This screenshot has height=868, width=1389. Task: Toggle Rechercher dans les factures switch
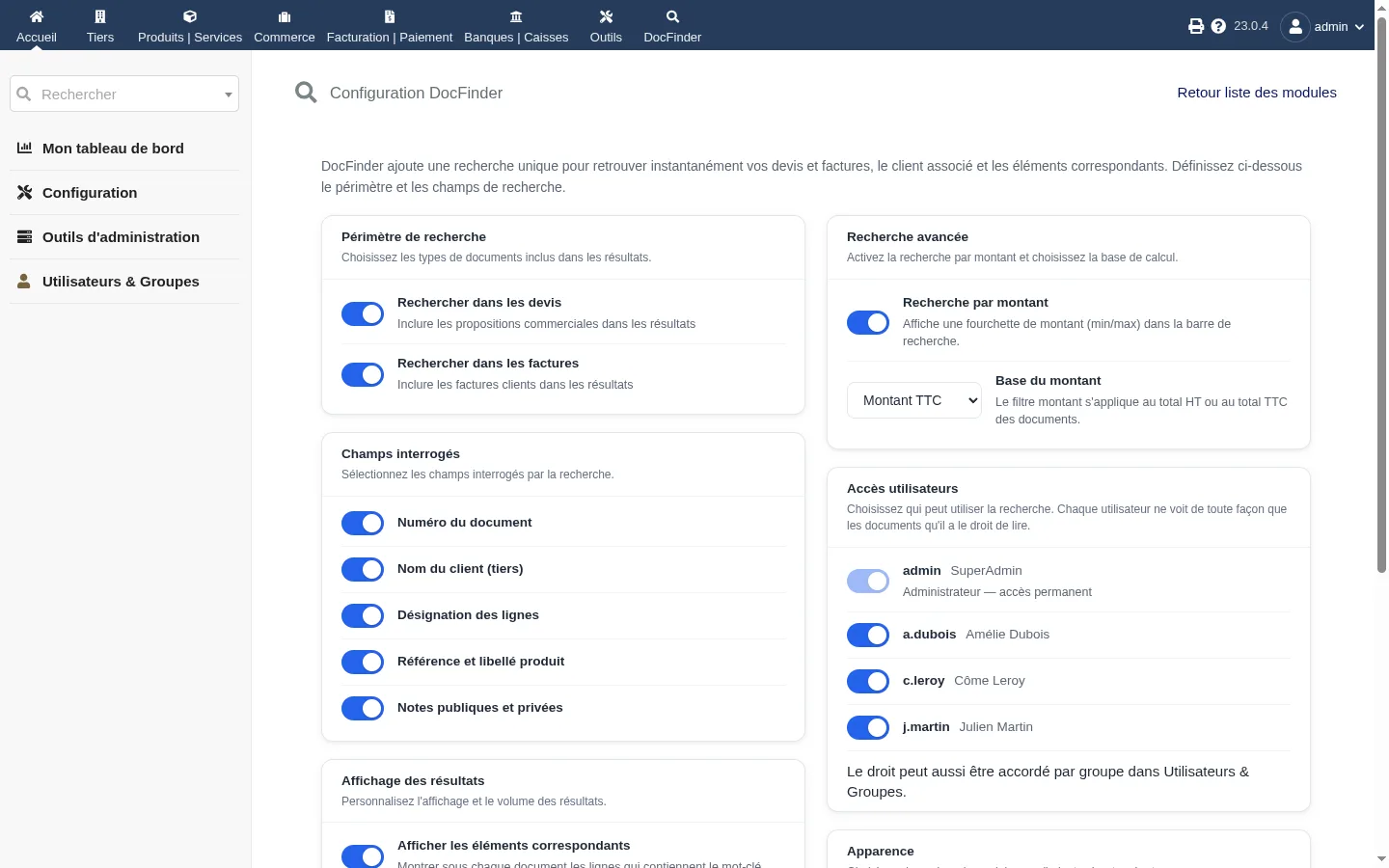[x=363, y=374]
